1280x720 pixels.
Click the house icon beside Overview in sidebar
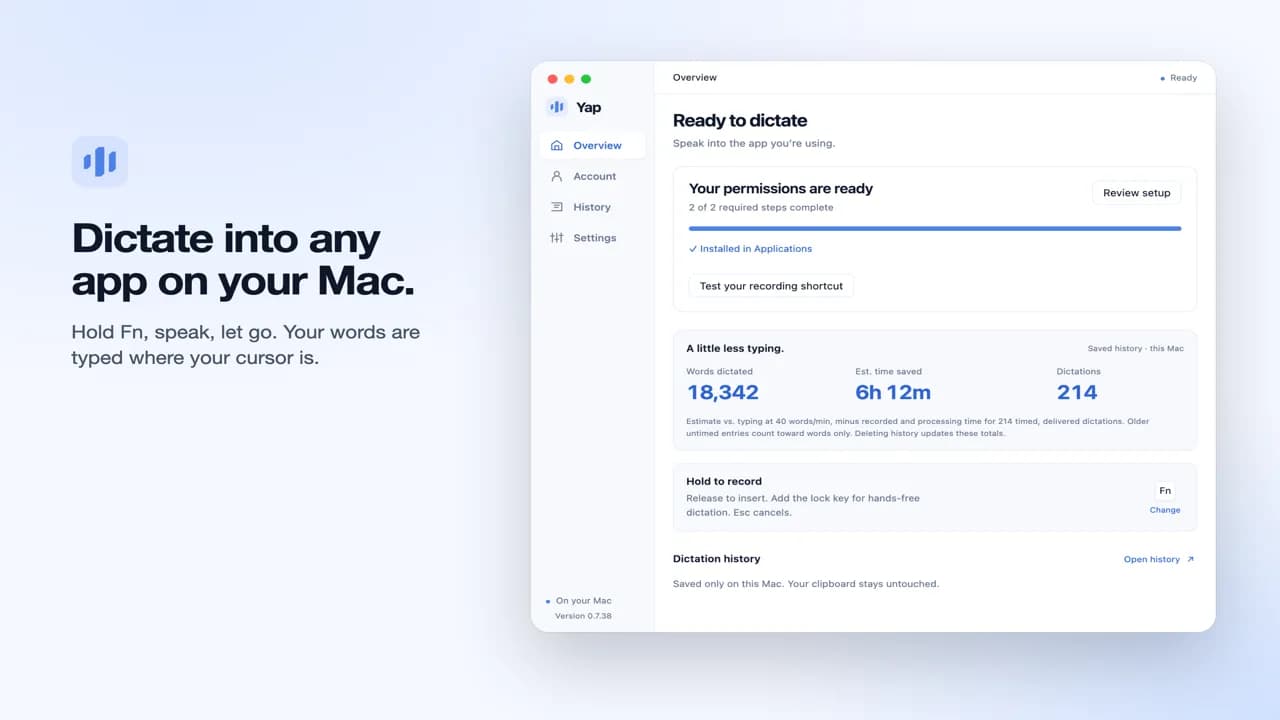(x=557, y=146)
